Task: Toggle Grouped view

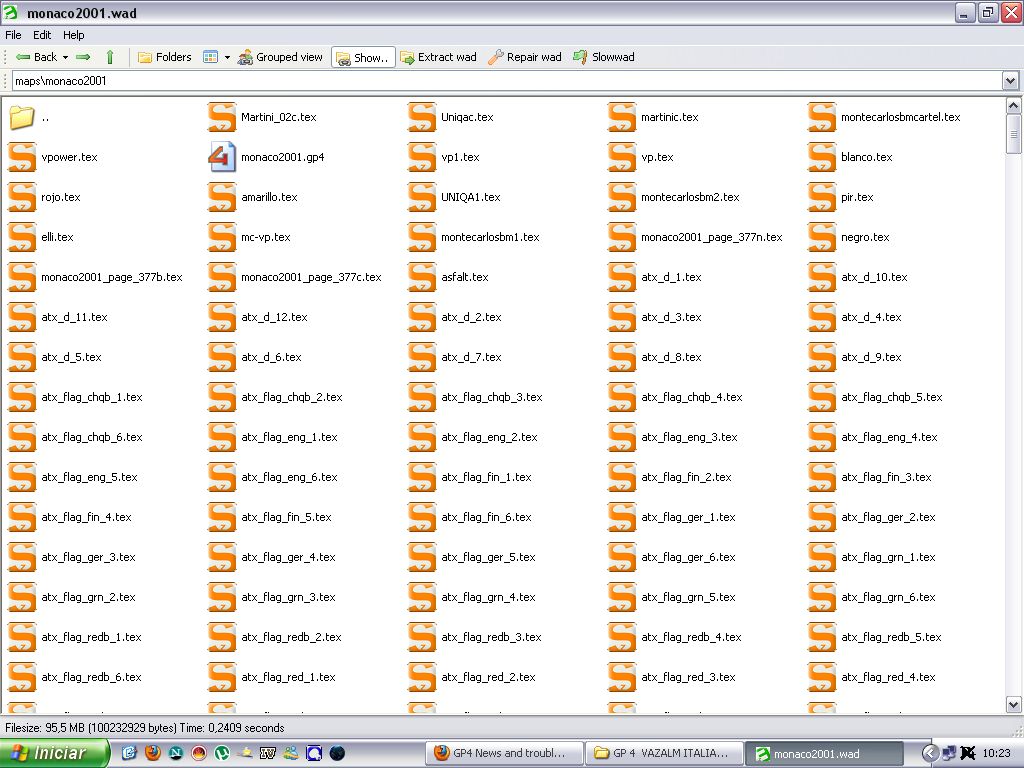Action: pyautogui.click(x=280, y=57)
